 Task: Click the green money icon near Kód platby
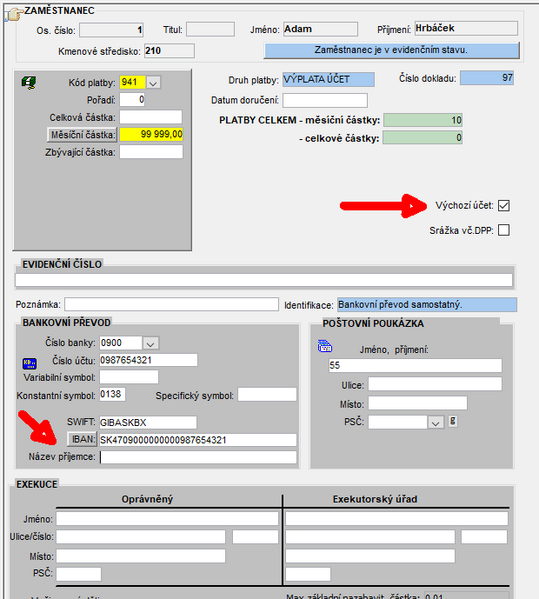(x=29, y=82)
